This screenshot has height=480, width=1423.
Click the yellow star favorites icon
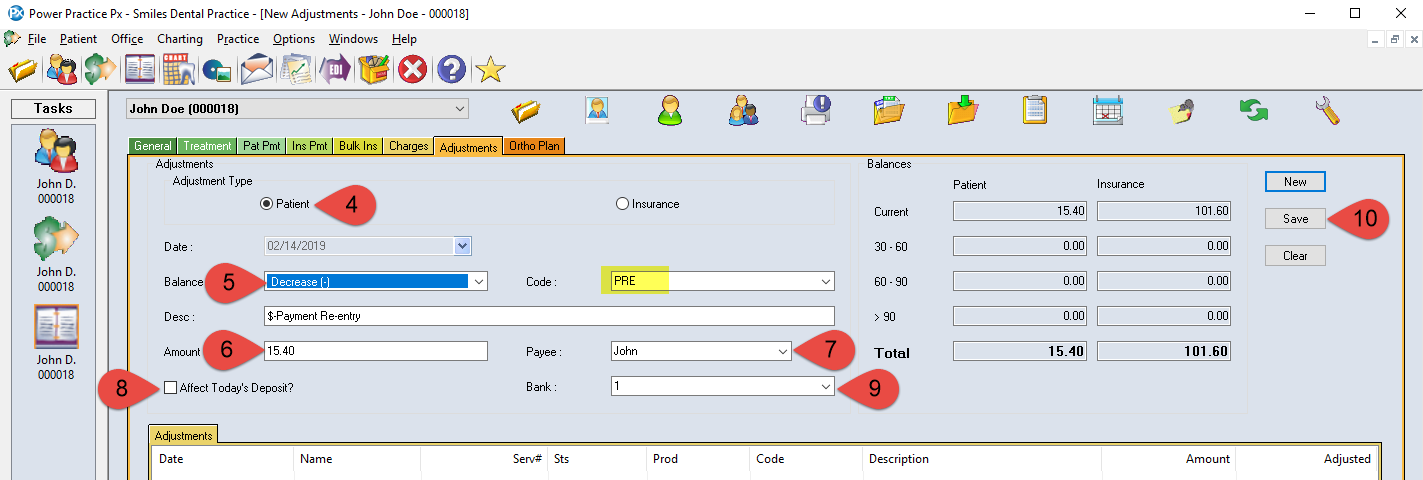point(489,69)
